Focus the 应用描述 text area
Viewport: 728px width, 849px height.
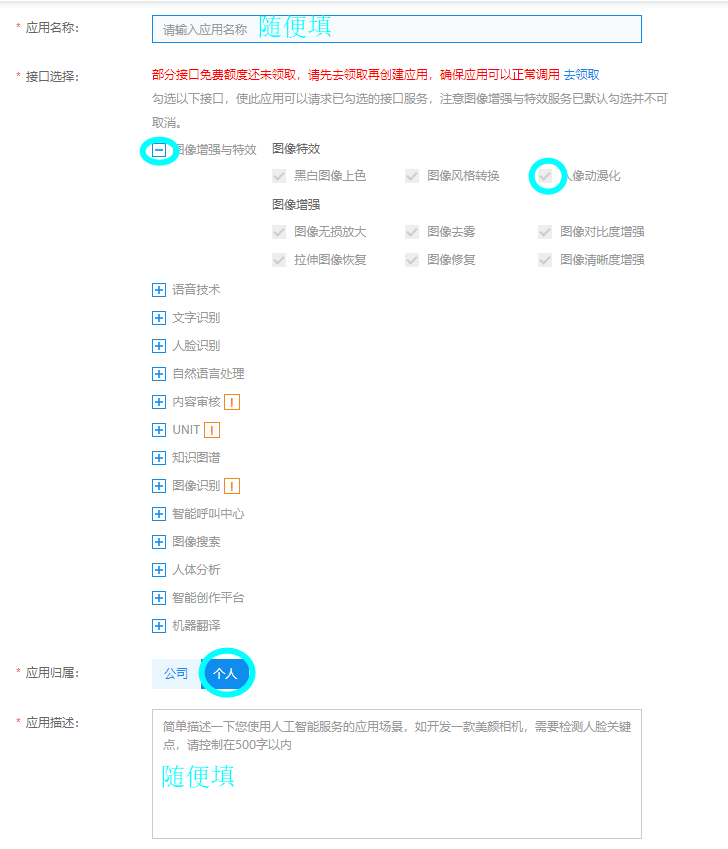397,774
